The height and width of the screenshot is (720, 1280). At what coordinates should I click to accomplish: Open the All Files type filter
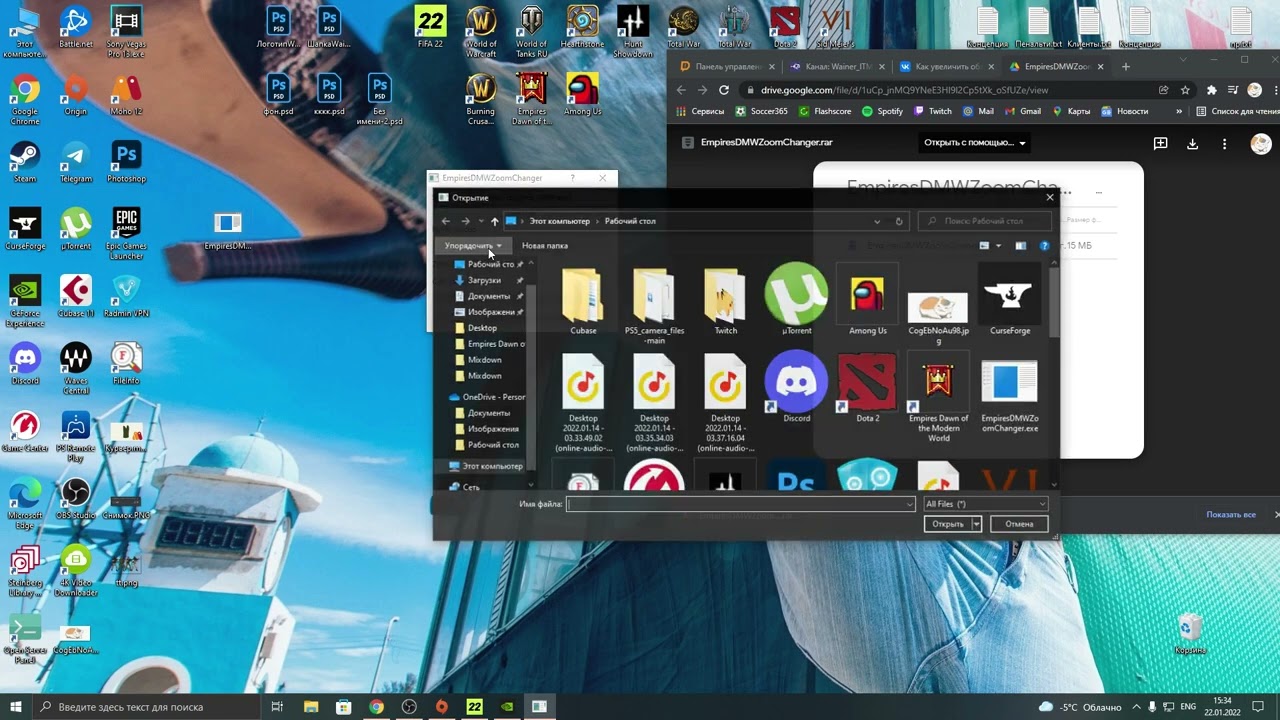pos(985,504)
